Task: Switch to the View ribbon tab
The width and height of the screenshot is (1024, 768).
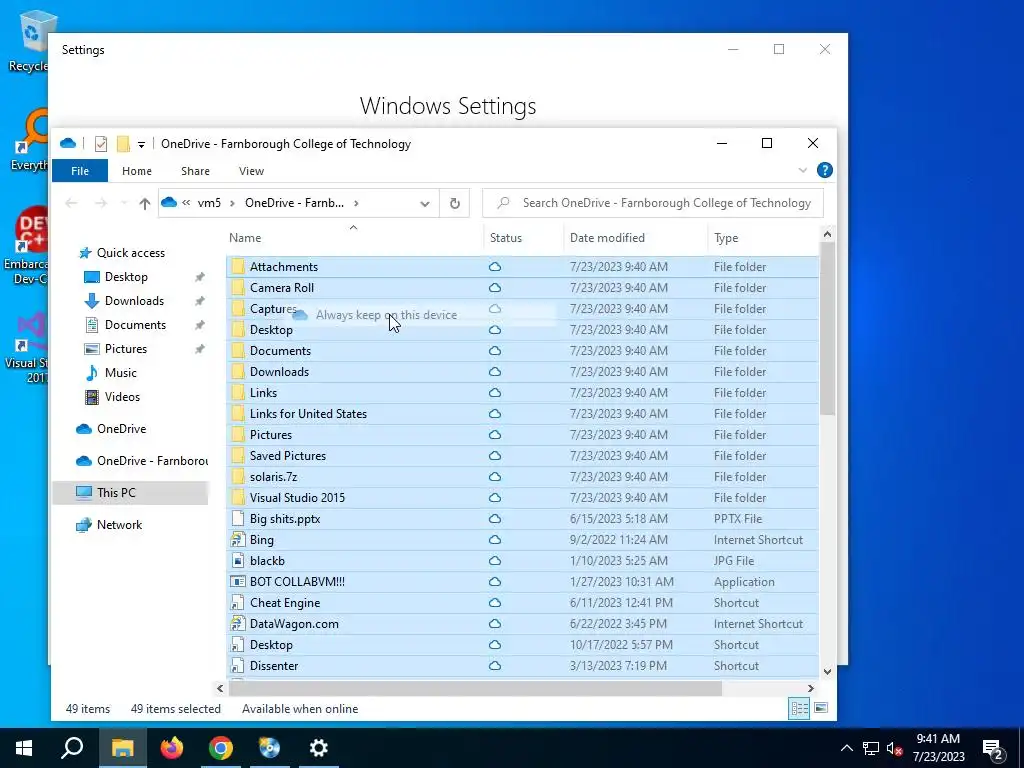Action: pyautogui.click(x=251, y=171)
